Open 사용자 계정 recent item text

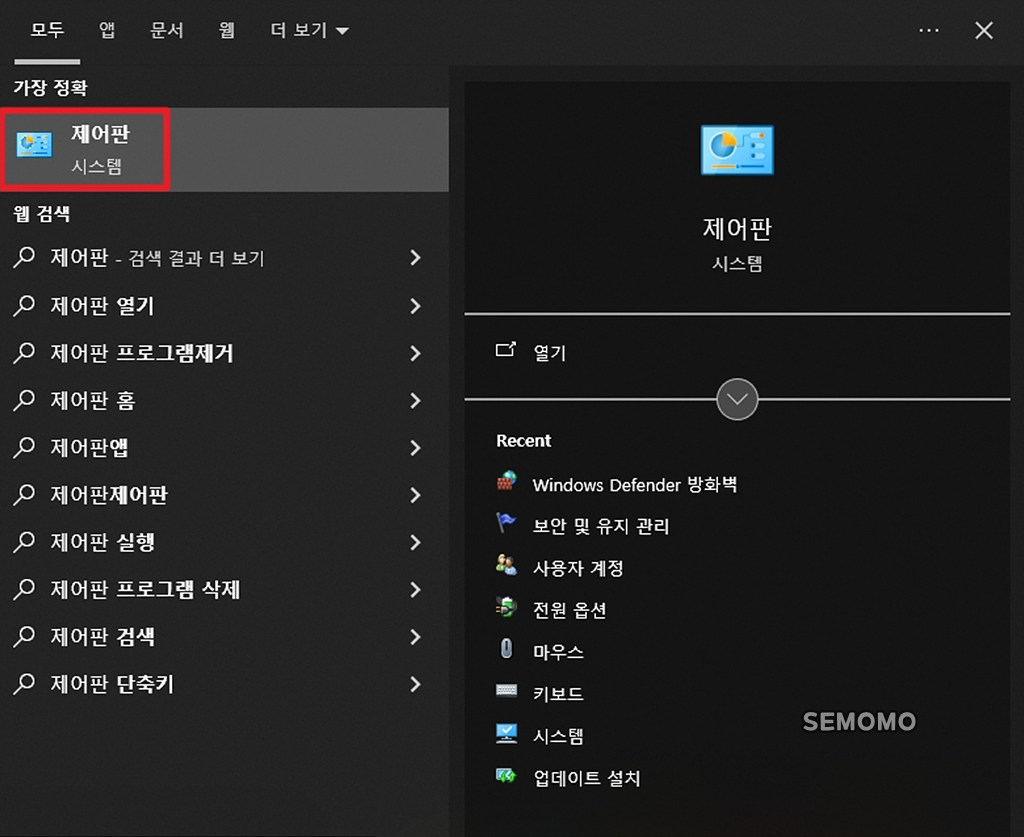click(578, 568)
